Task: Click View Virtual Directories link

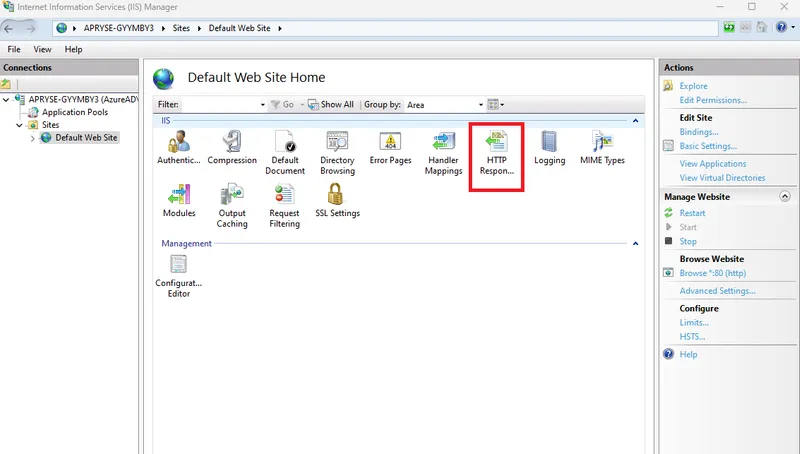Action: click(x=722, y=178)
